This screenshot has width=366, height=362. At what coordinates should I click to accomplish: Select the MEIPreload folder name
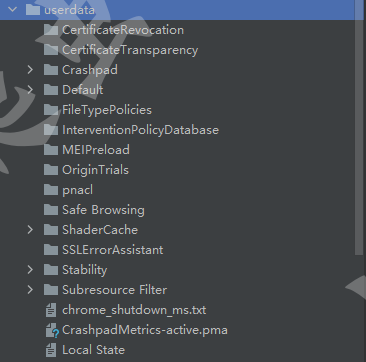(96, 150)
